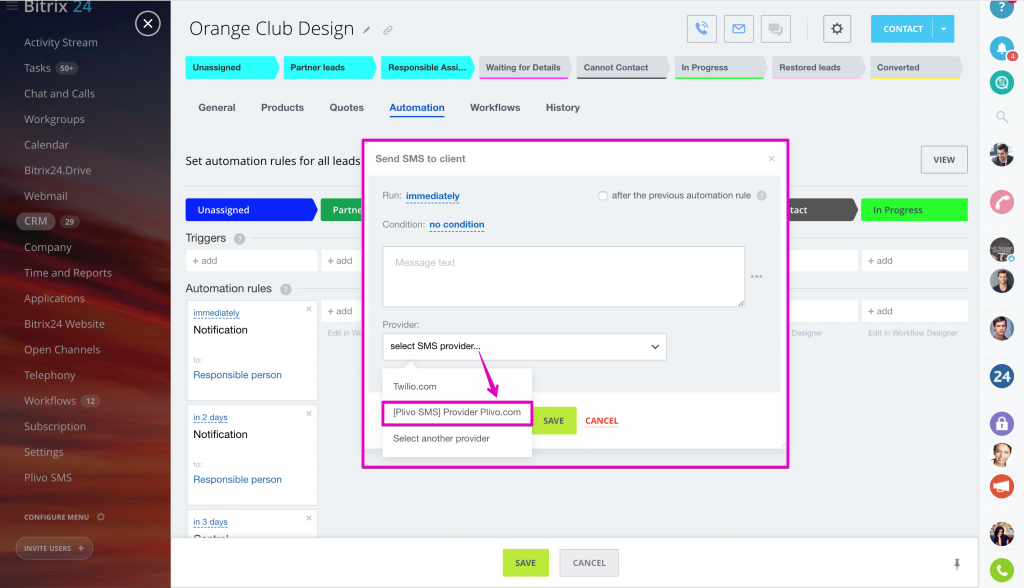Copy the lead link via chain icon
Image resolution: width=1024 pixels, height=588 pixels.
pyautogui.click(x=388, y=30)
